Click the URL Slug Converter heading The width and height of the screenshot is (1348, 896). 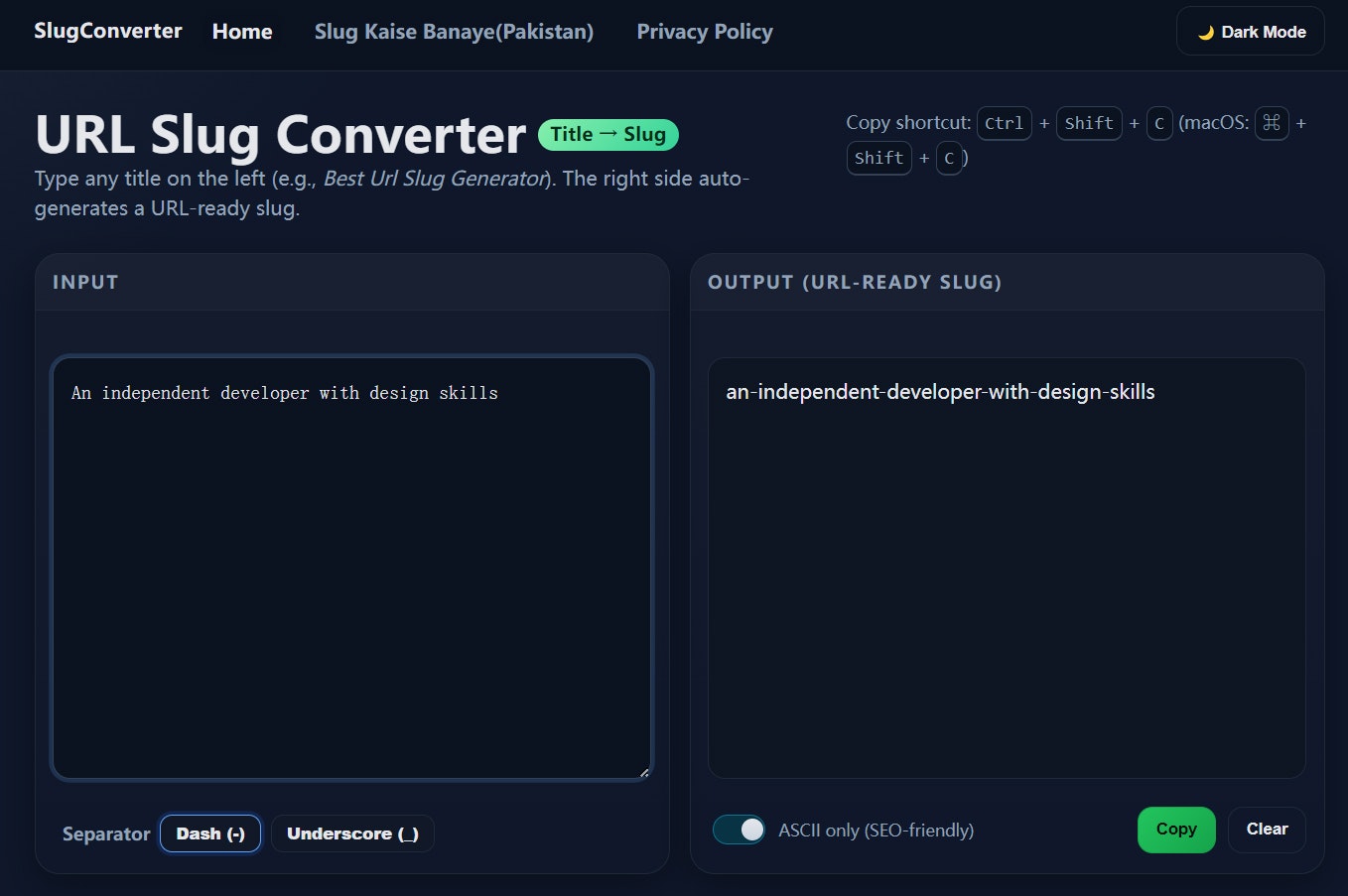click(280, 134)
